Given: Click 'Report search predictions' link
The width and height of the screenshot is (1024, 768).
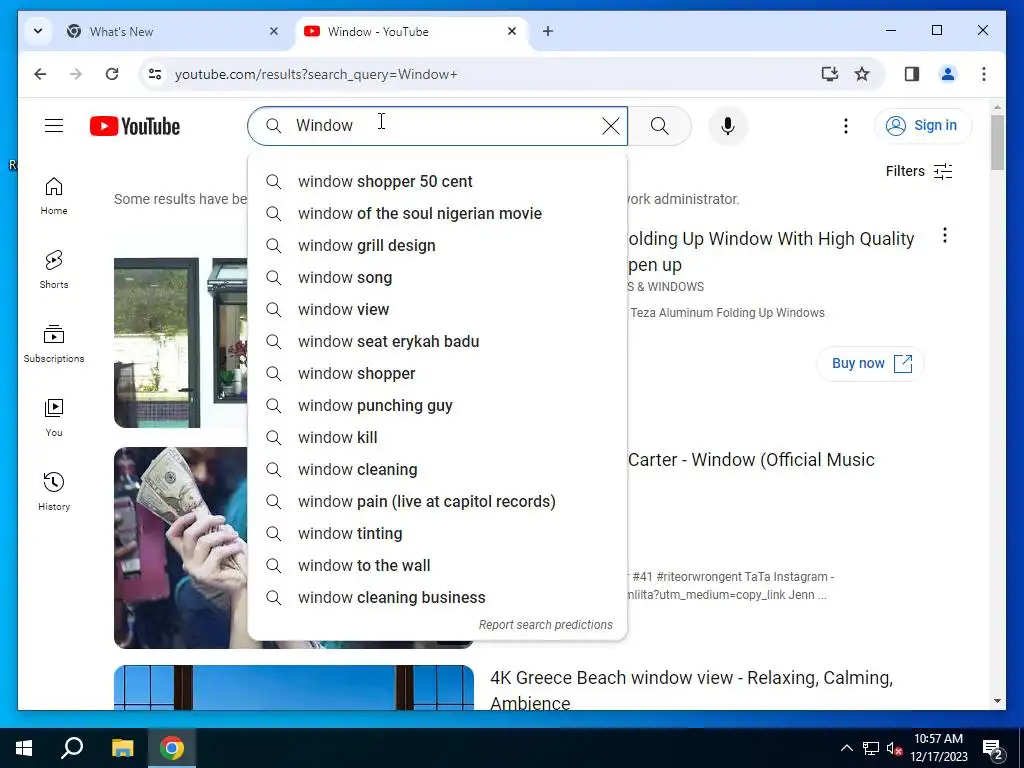Looking at the screenshot, I should click(545, 625).
